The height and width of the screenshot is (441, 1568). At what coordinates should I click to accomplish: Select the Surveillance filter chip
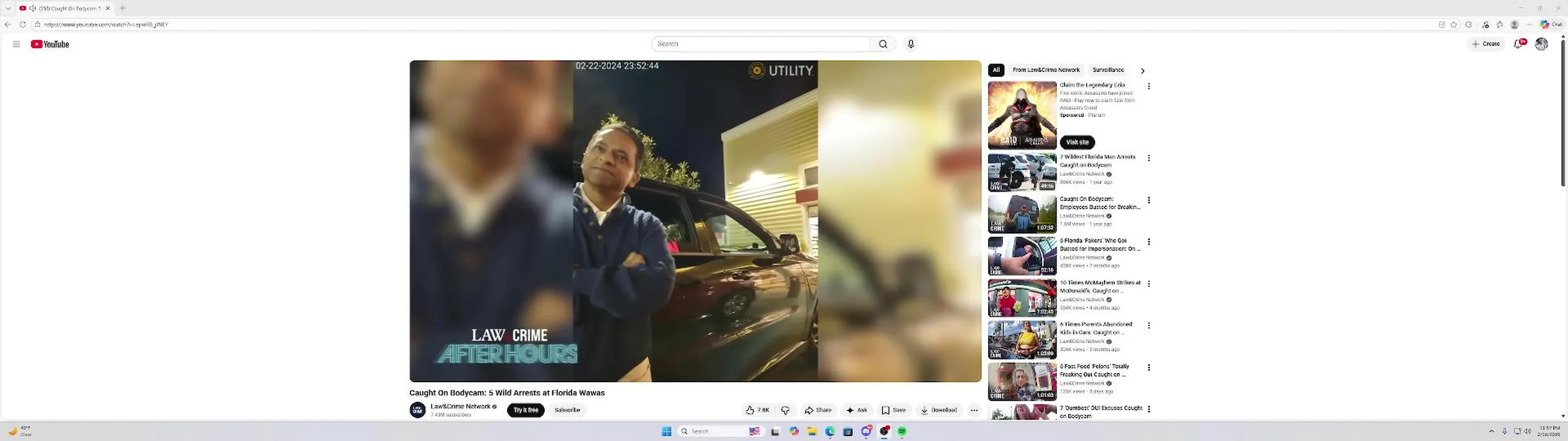(1108, 70)
